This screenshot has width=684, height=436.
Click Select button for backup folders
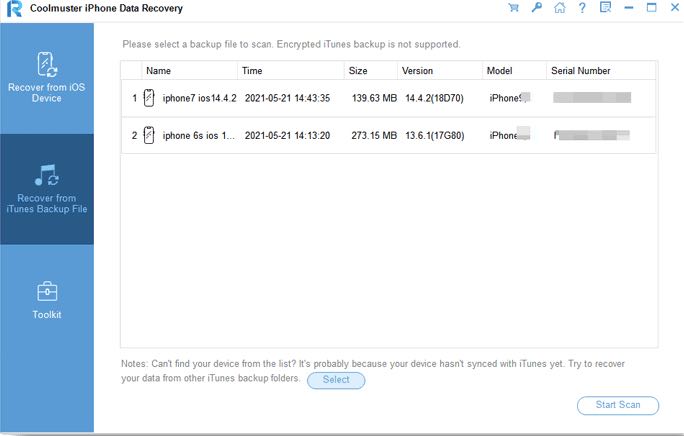[336, 380]
